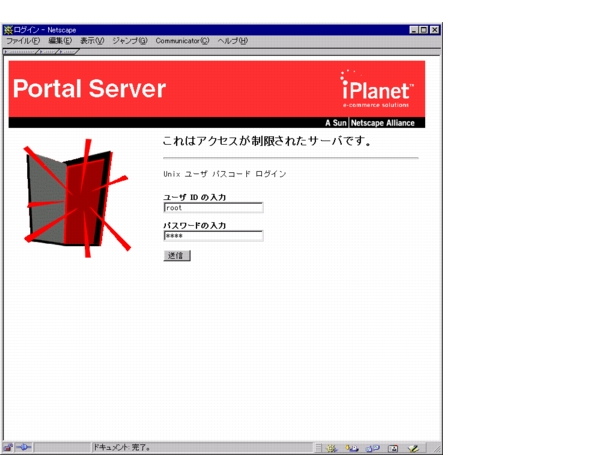
Task: Expand the first collapsed toolbar tab
Action: coord(21,51)
